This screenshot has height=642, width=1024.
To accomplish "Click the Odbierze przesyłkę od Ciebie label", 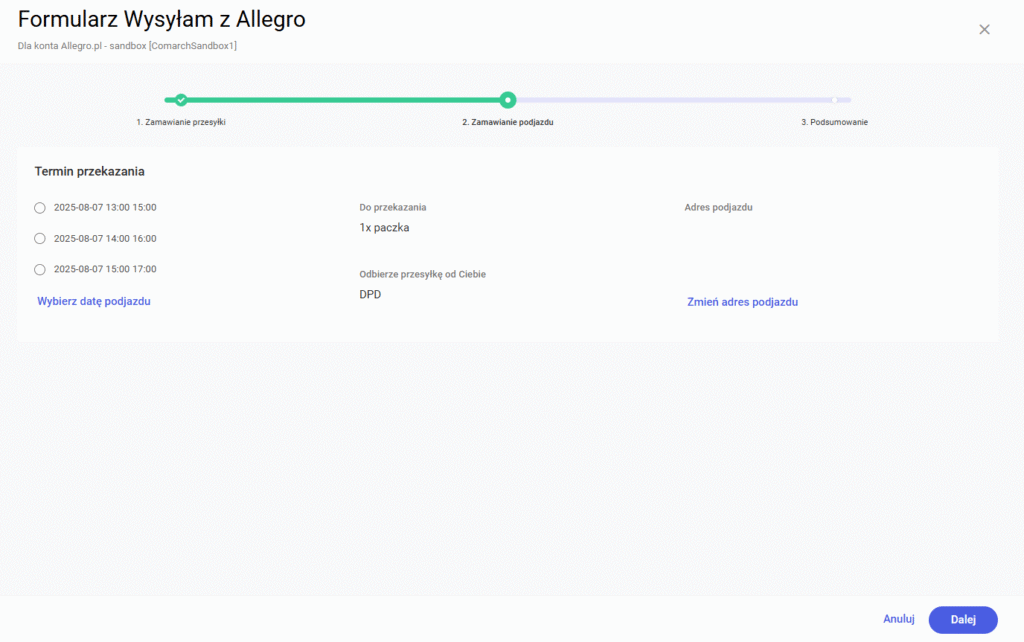I will coord(423,274).
